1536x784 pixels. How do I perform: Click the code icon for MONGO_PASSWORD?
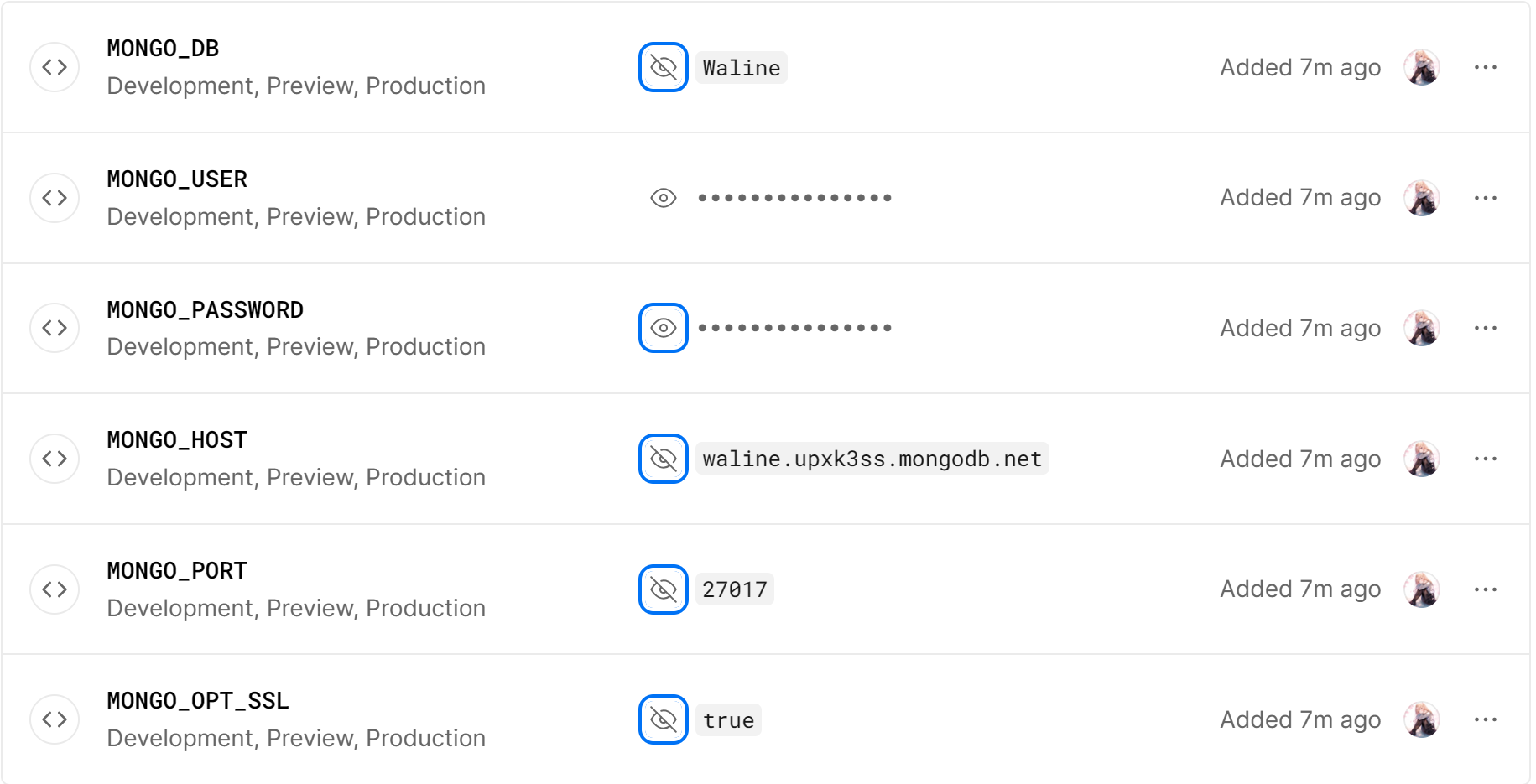(54, 328)
